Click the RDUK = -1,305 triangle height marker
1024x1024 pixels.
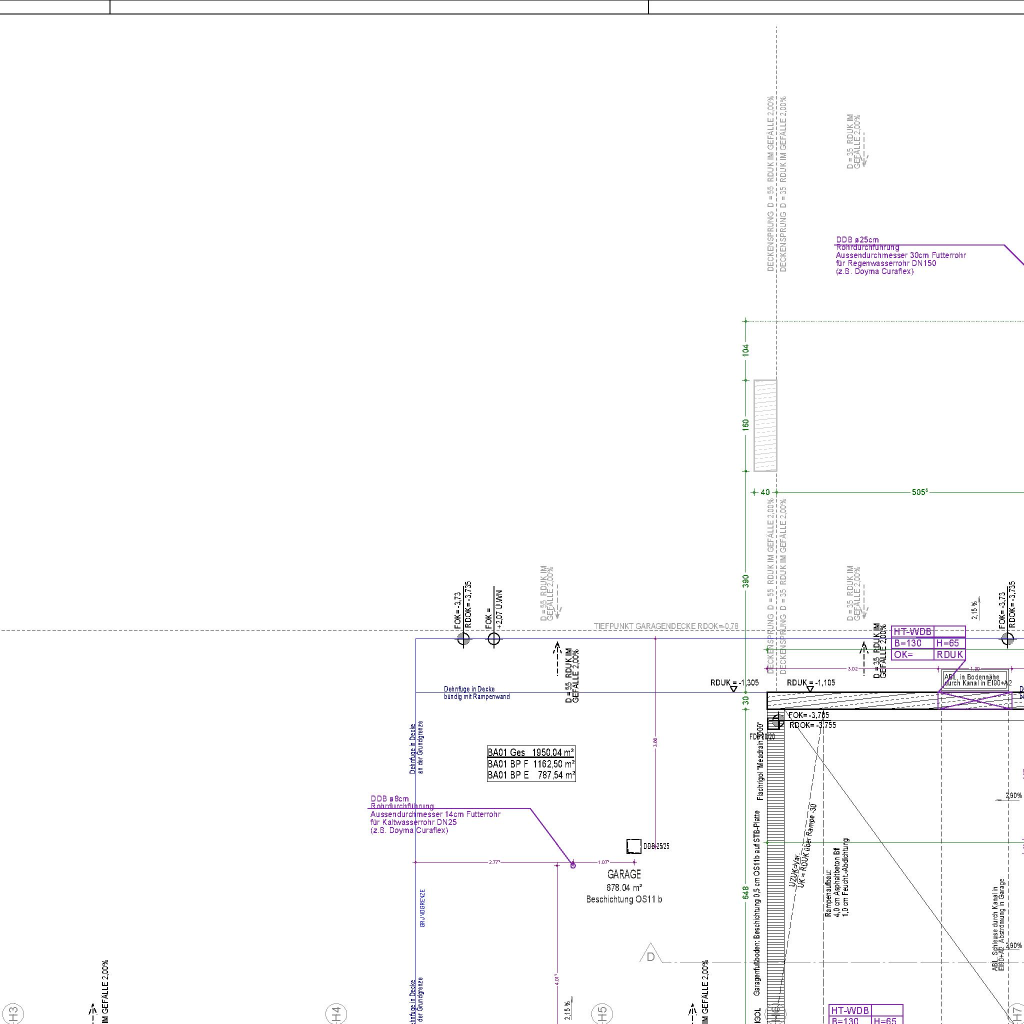tap(733, 689)
